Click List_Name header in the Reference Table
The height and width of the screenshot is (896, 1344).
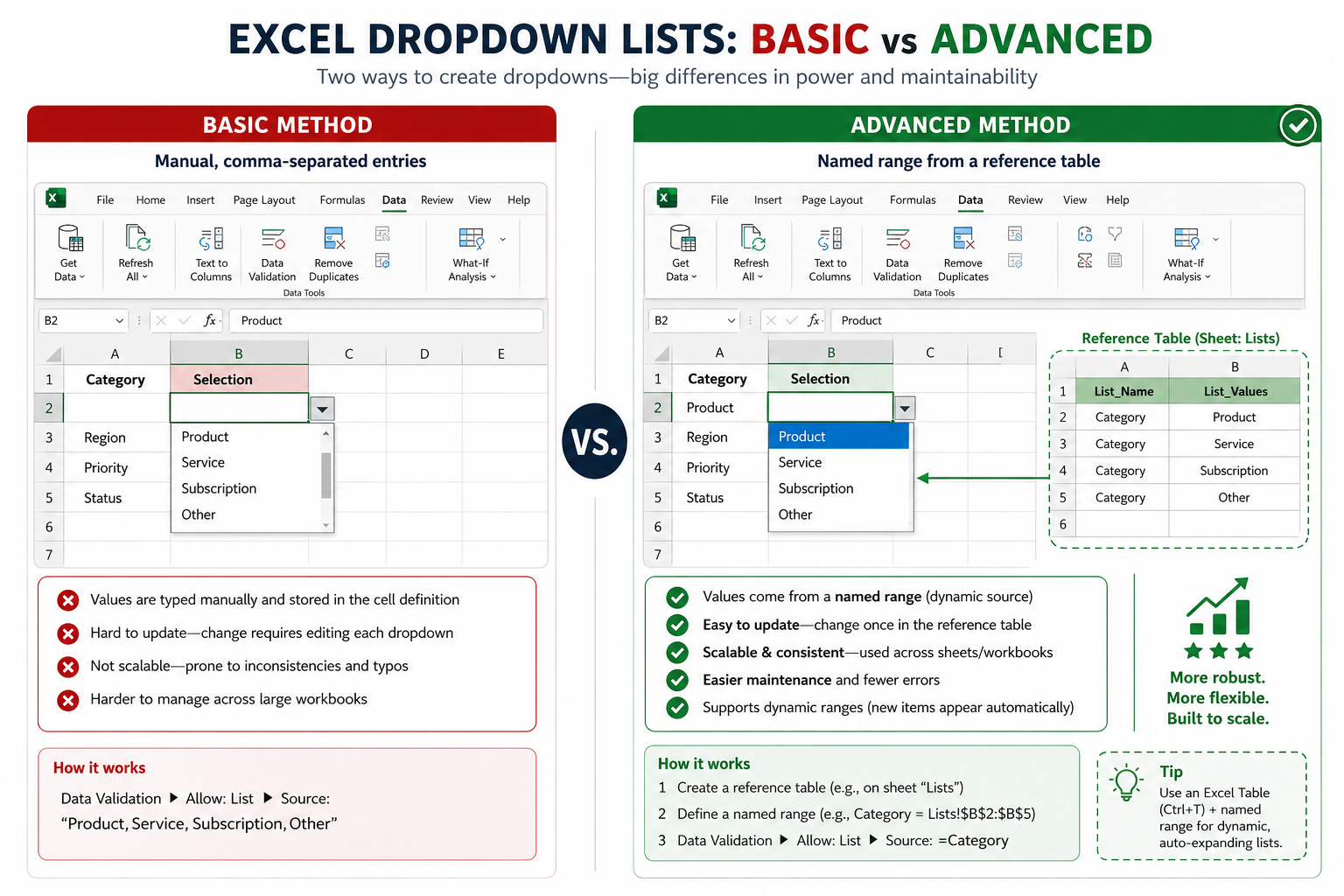(1123, 391)
